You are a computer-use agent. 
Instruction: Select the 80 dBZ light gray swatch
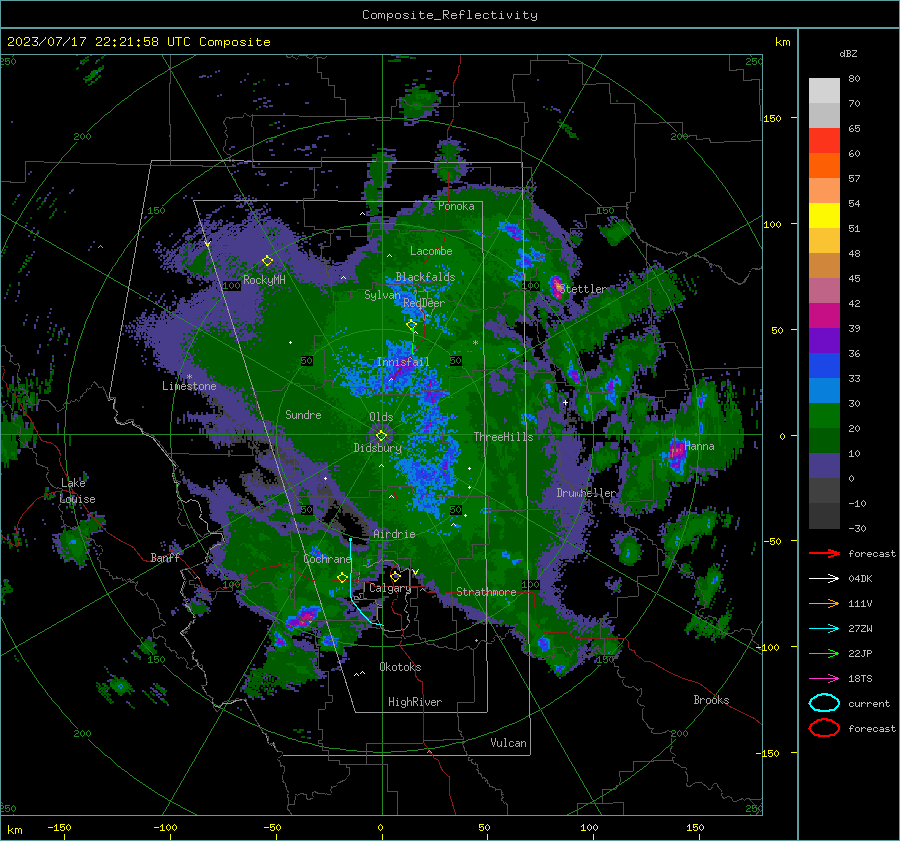point(824,90)
